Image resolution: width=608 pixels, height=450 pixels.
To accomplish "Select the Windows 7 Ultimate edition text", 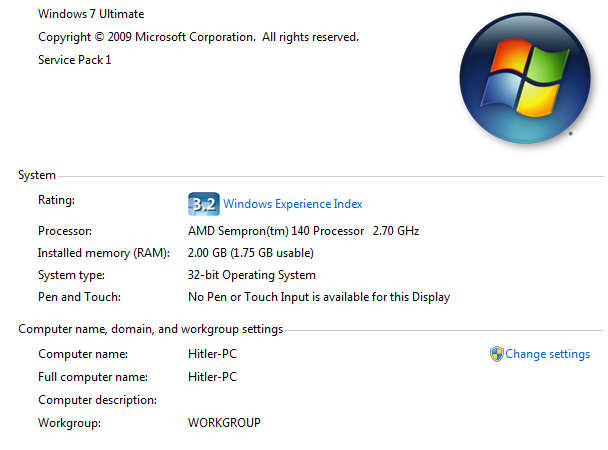I will [x=91, y=14].
